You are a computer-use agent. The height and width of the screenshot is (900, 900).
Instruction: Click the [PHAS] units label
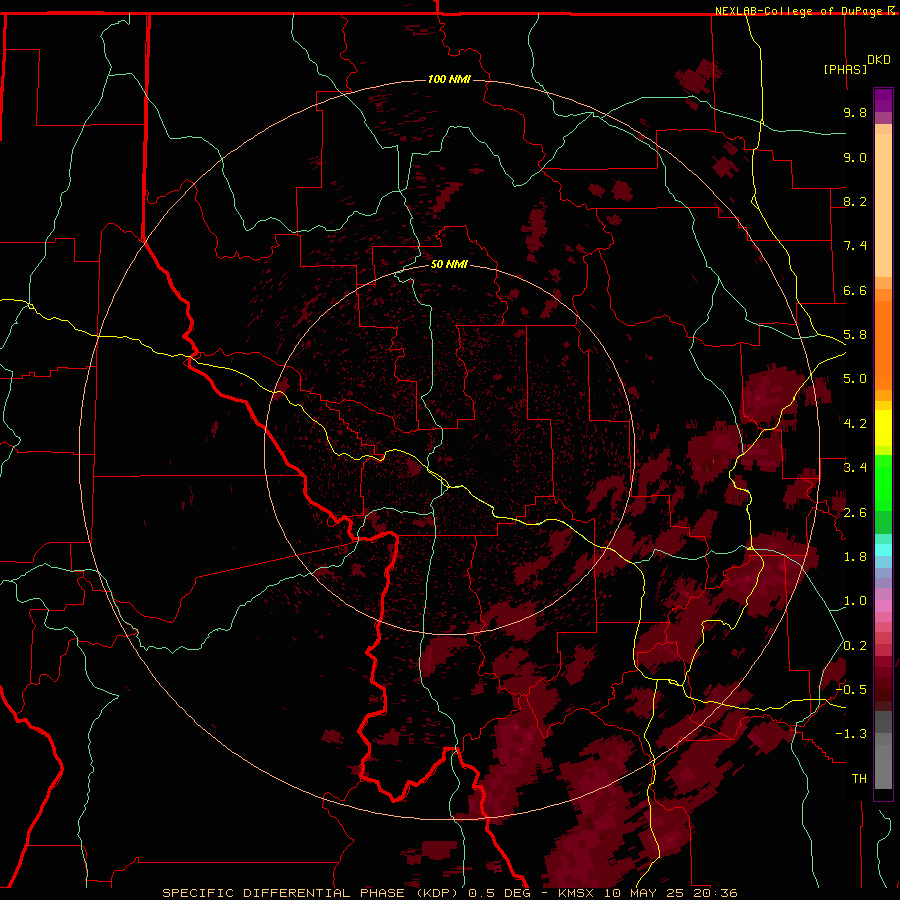tap(845, 69)
